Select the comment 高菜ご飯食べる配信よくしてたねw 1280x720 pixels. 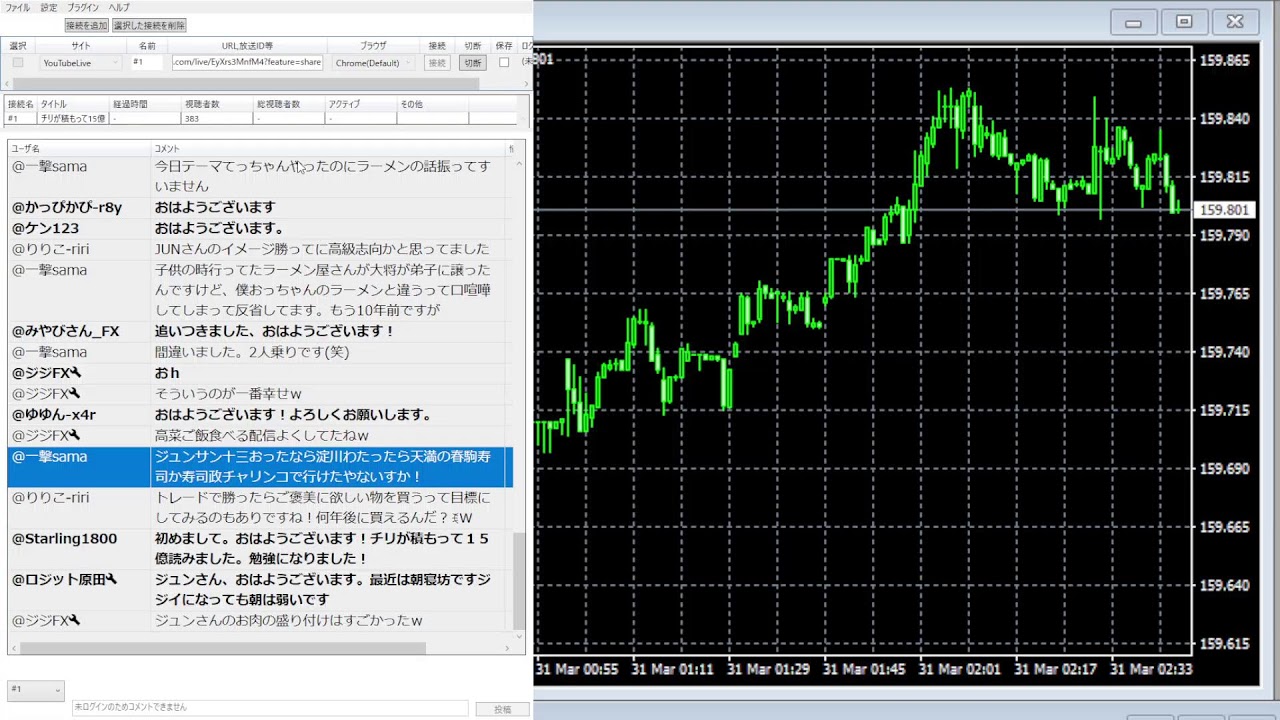[x=262, y=435]
